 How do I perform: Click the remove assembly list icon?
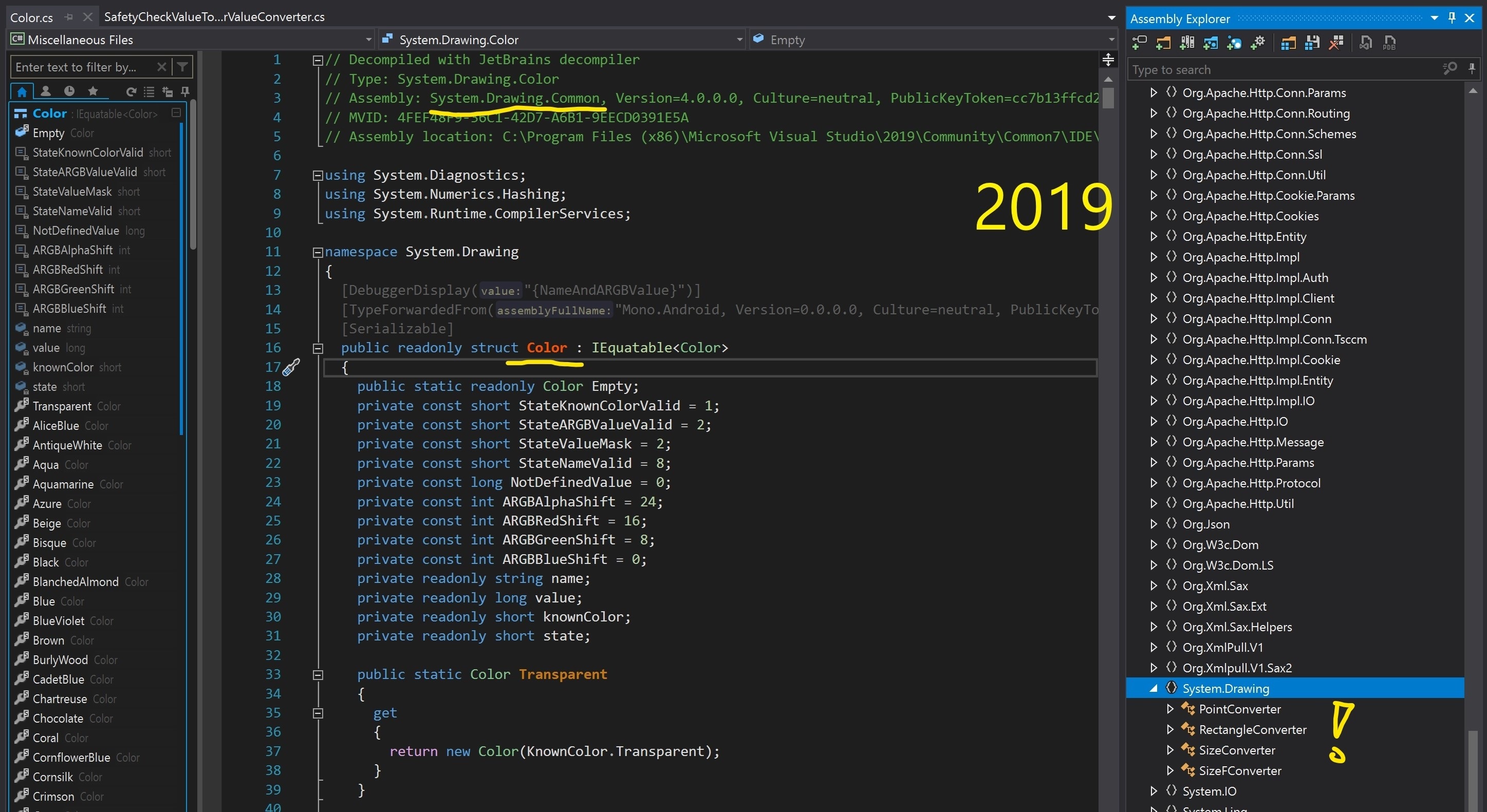(1336, 42)
